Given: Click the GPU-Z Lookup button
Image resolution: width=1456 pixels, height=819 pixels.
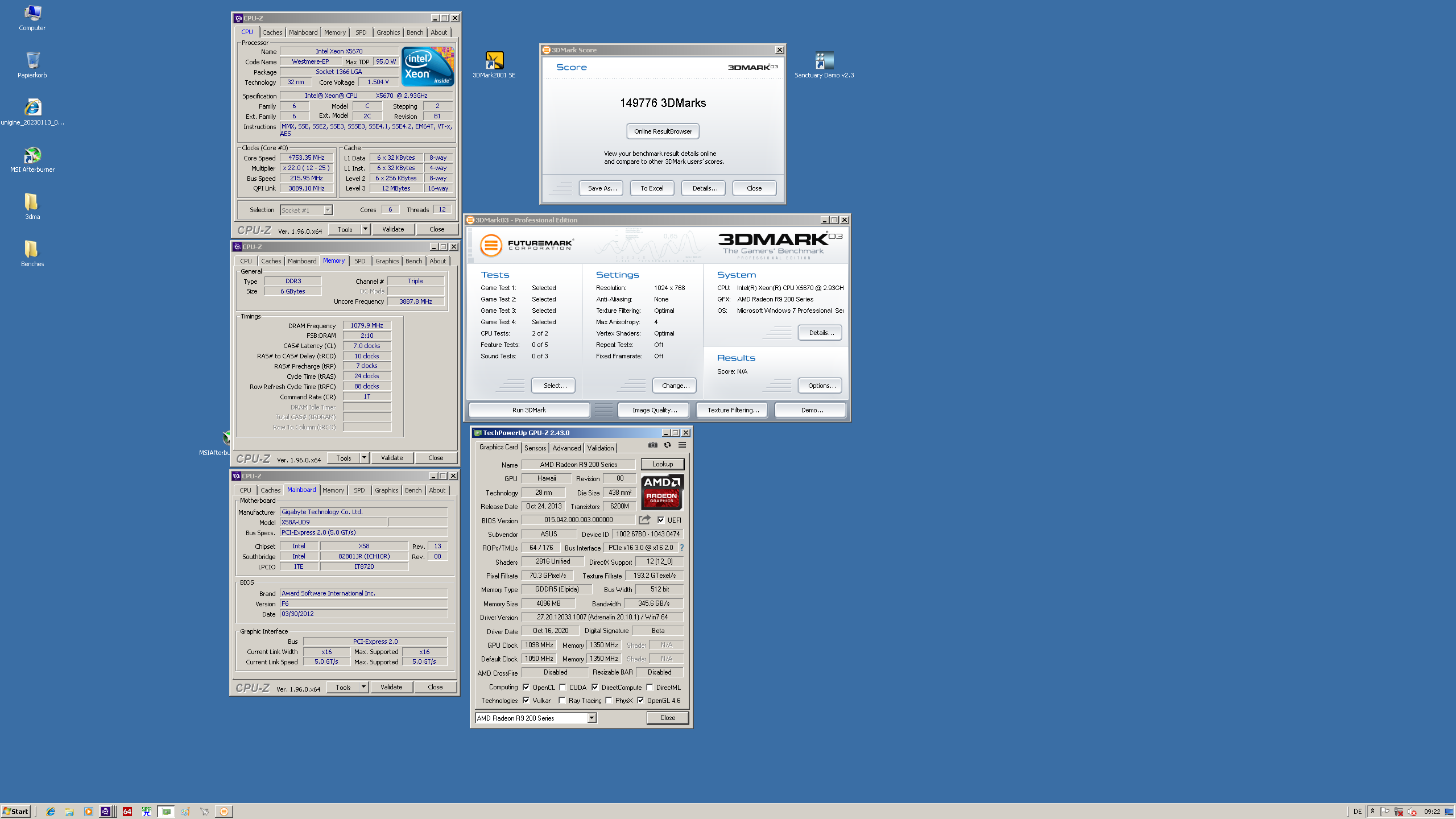Looking at the screenshot, I should (662, 464).
